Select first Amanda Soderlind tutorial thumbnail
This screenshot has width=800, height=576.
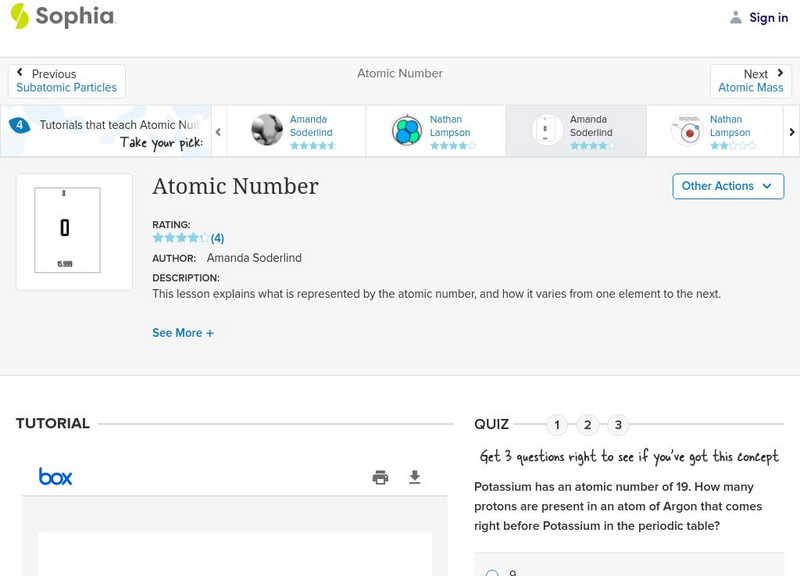[x=267, y=130]
